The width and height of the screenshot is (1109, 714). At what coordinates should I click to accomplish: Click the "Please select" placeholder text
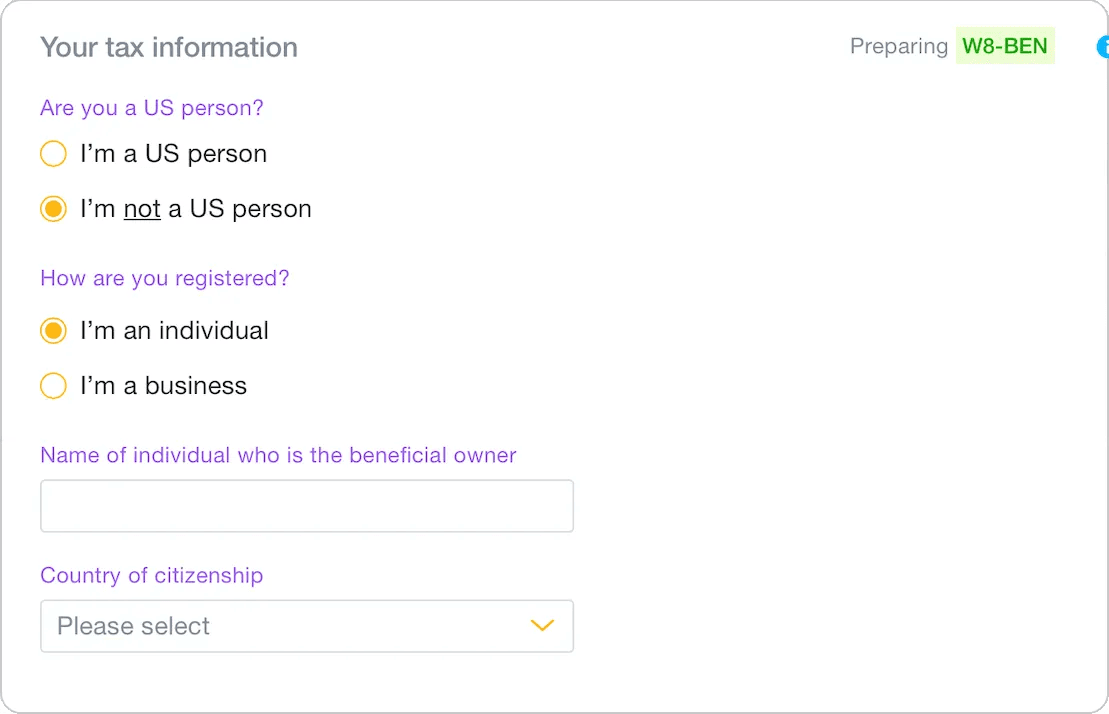tap(133, 625)
